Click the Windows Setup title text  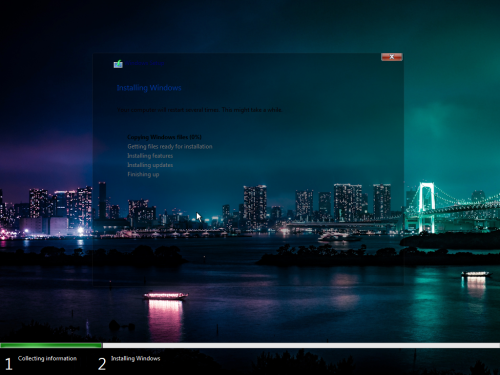[145, 63]
